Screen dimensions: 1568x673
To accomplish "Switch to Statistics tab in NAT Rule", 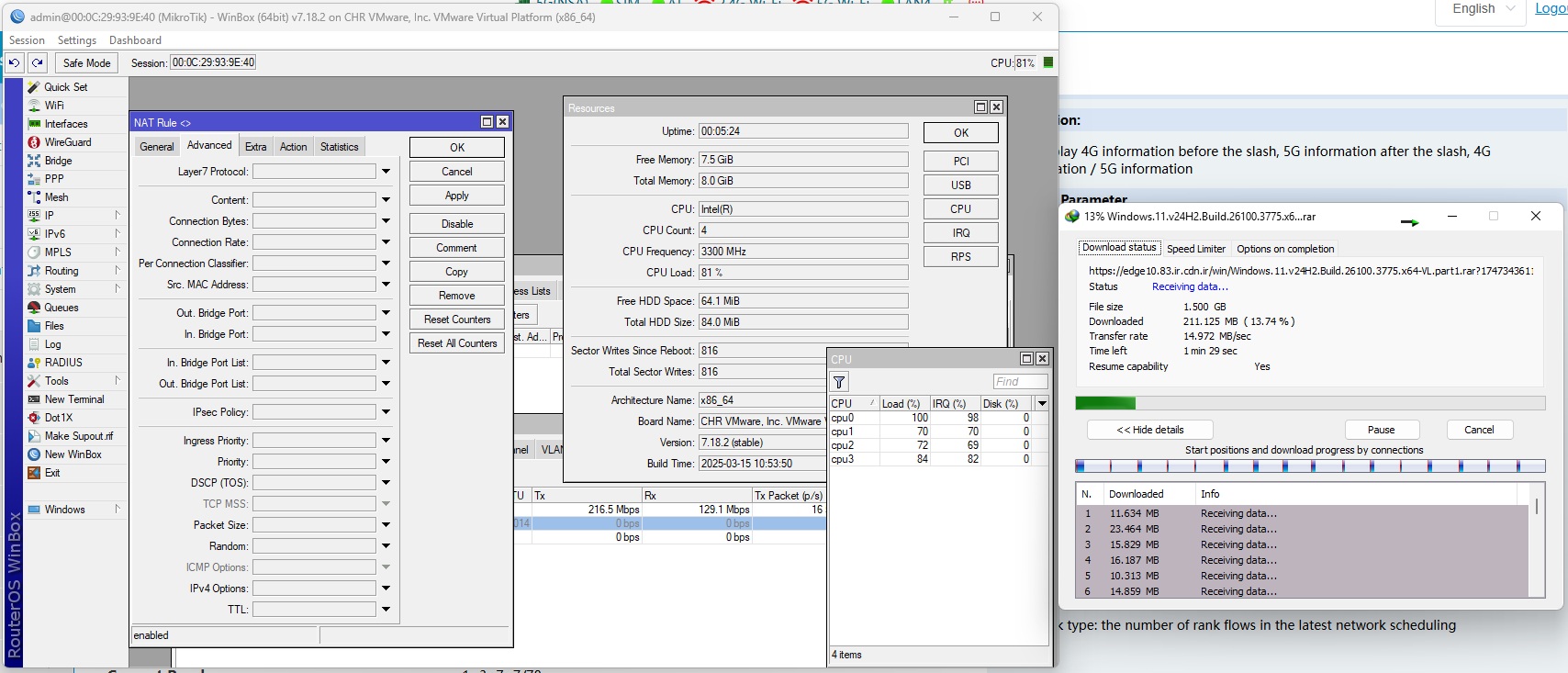I will [340, 147].
